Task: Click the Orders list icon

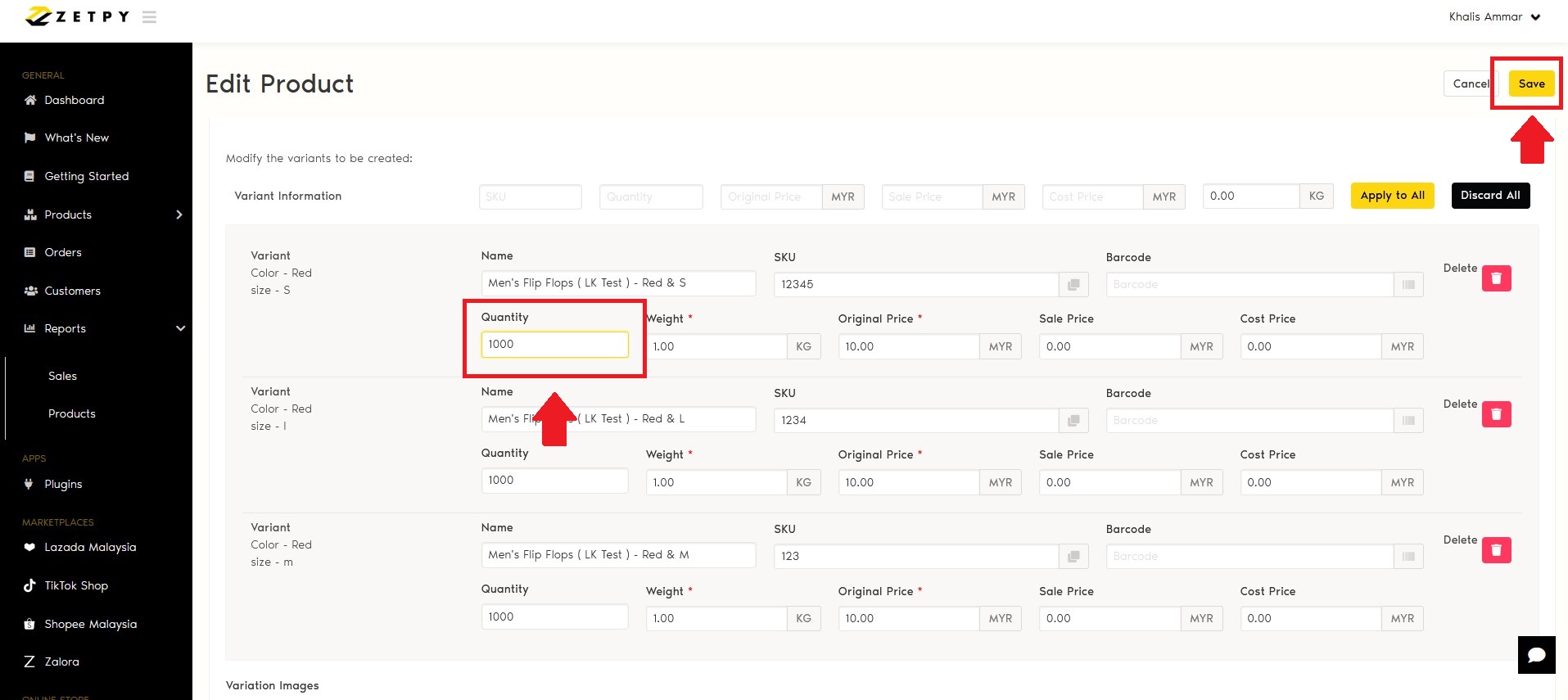Action: [x=29, y=252]
